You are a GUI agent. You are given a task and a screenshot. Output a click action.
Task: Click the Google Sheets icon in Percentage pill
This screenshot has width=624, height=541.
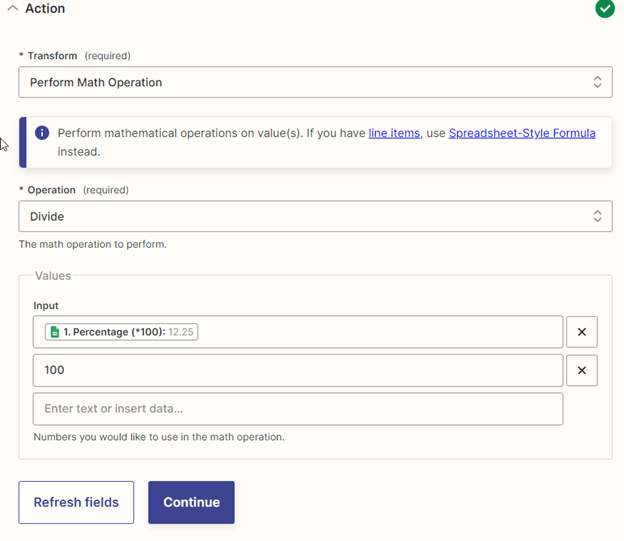click(54, 332)
